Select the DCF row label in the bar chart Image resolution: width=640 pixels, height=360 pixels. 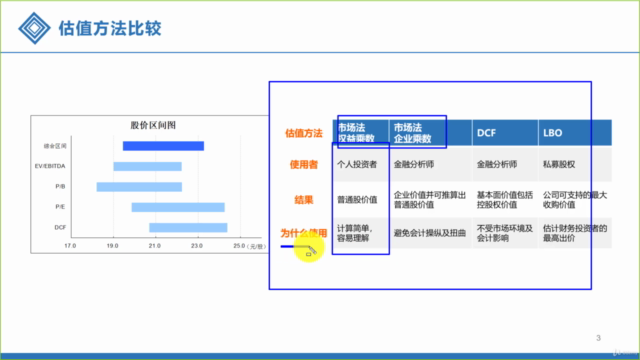[x=60, y=227]
